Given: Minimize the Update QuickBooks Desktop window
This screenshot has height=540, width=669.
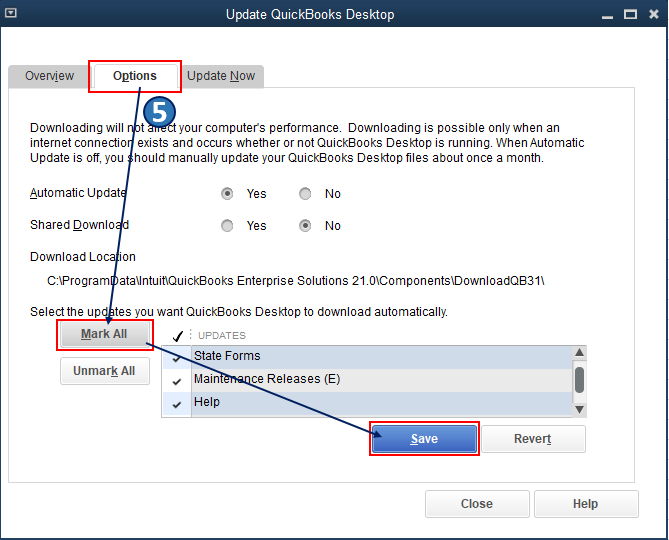Looking at the screenshot, I should click(607, 15).
